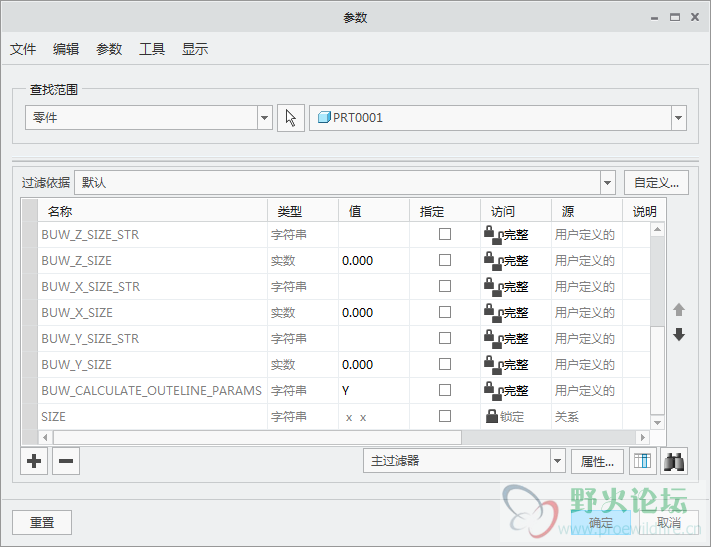Click the x x value in SIZE row
711x547 pixels.
(x=356, y=417)
